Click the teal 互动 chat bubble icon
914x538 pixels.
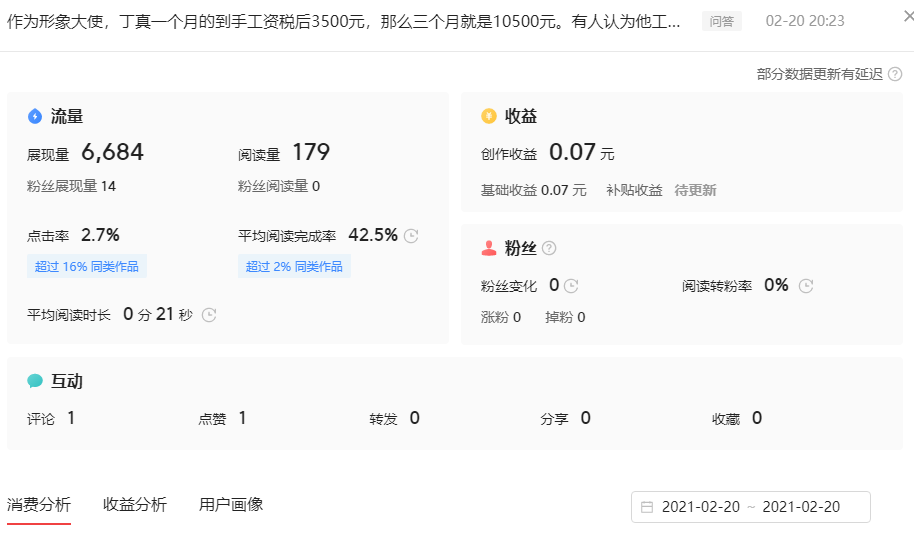(35, 381)
